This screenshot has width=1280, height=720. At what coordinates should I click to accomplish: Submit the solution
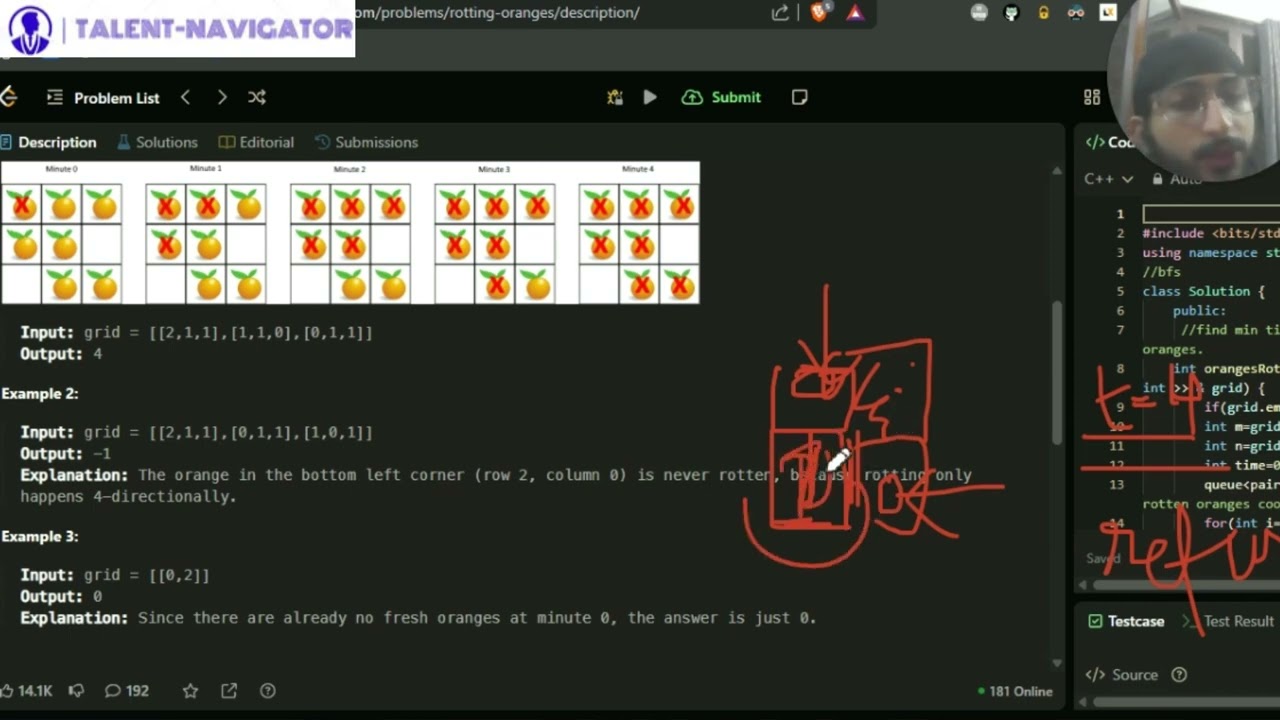(722, 97)
